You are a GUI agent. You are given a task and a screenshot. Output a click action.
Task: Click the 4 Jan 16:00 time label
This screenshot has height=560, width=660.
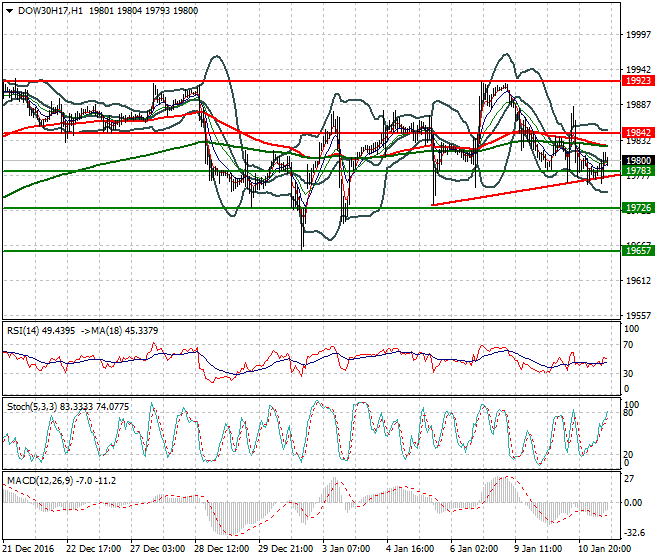[x=410, y=549]
